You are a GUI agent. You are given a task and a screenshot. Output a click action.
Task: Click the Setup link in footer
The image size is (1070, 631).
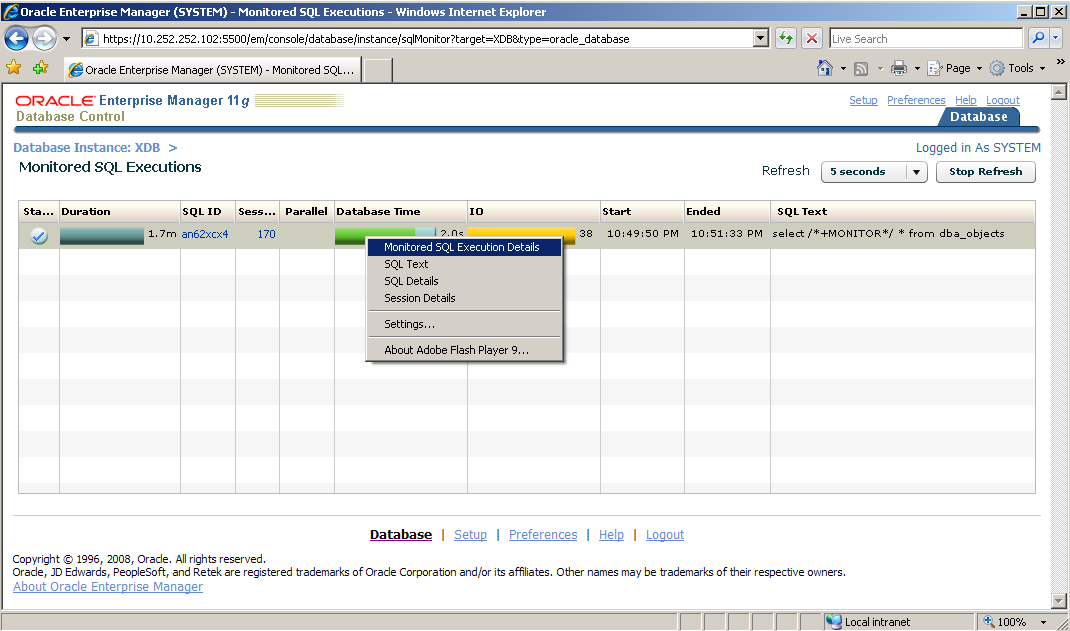click(470, 535)
